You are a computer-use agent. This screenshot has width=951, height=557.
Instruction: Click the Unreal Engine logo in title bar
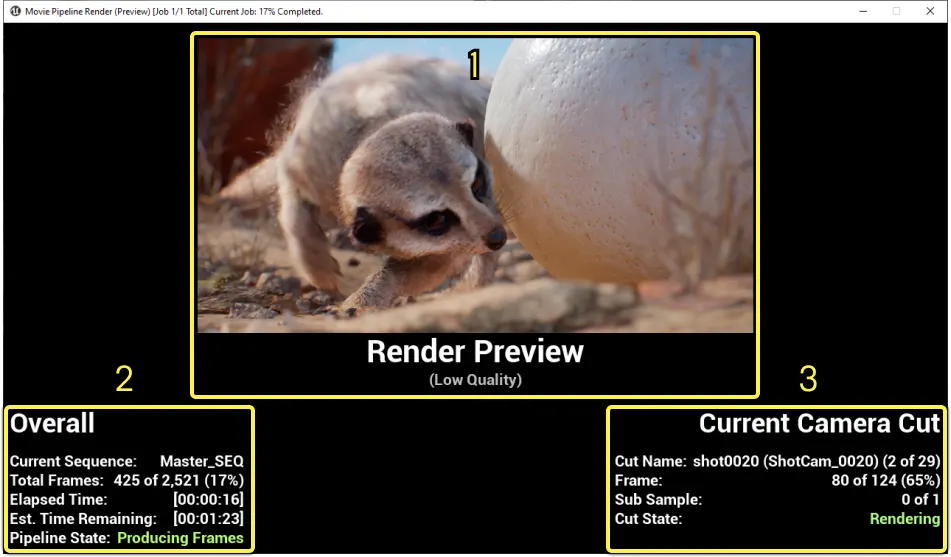click(15, 11)
